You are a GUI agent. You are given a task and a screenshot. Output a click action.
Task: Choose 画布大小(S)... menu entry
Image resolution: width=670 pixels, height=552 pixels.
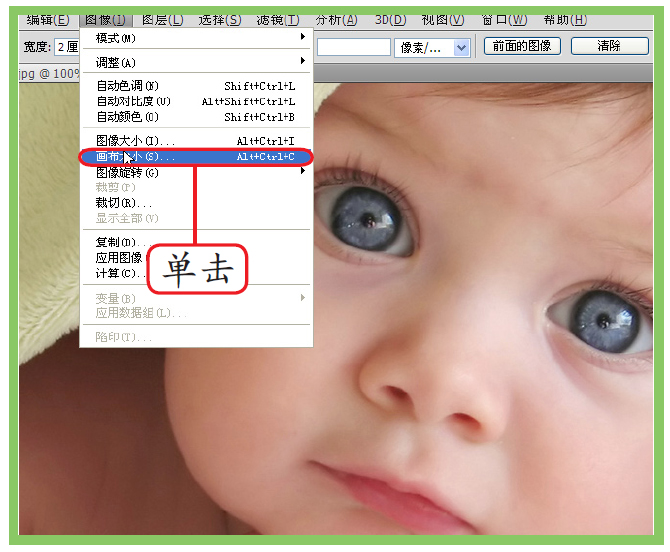(x=196, y=157)
